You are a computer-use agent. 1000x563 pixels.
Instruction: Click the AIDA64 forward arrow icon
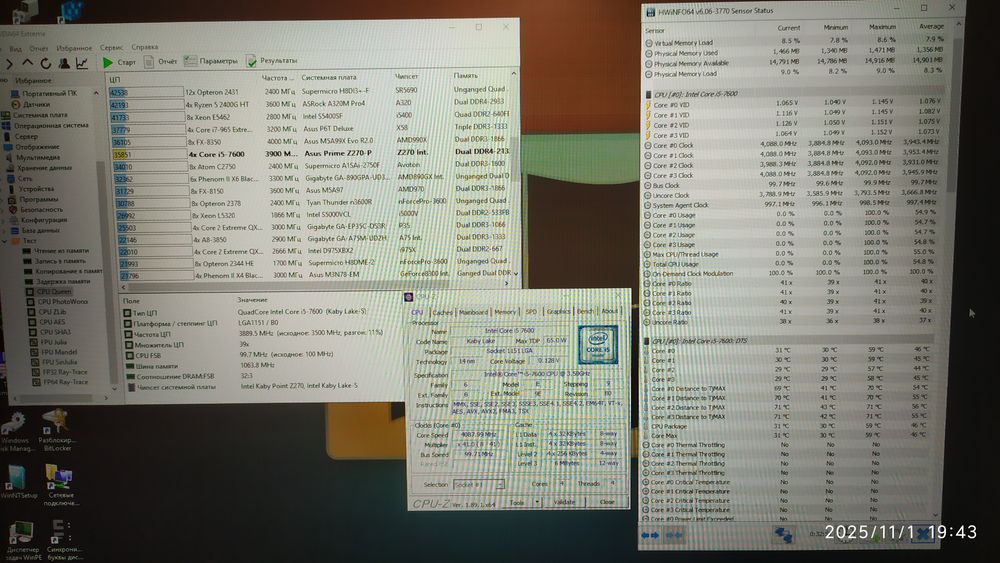pos(9,64)
